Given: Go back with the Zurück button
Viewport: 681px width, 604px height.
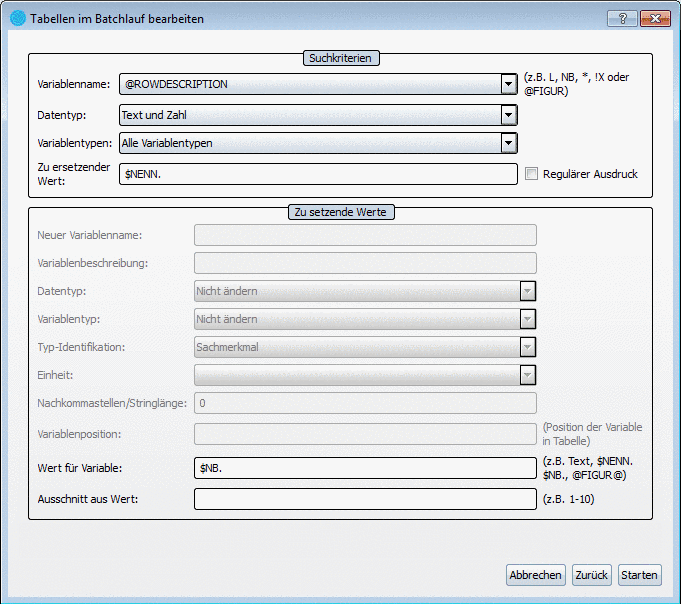Looking at the screenshot, I should [x=592, y=575].
